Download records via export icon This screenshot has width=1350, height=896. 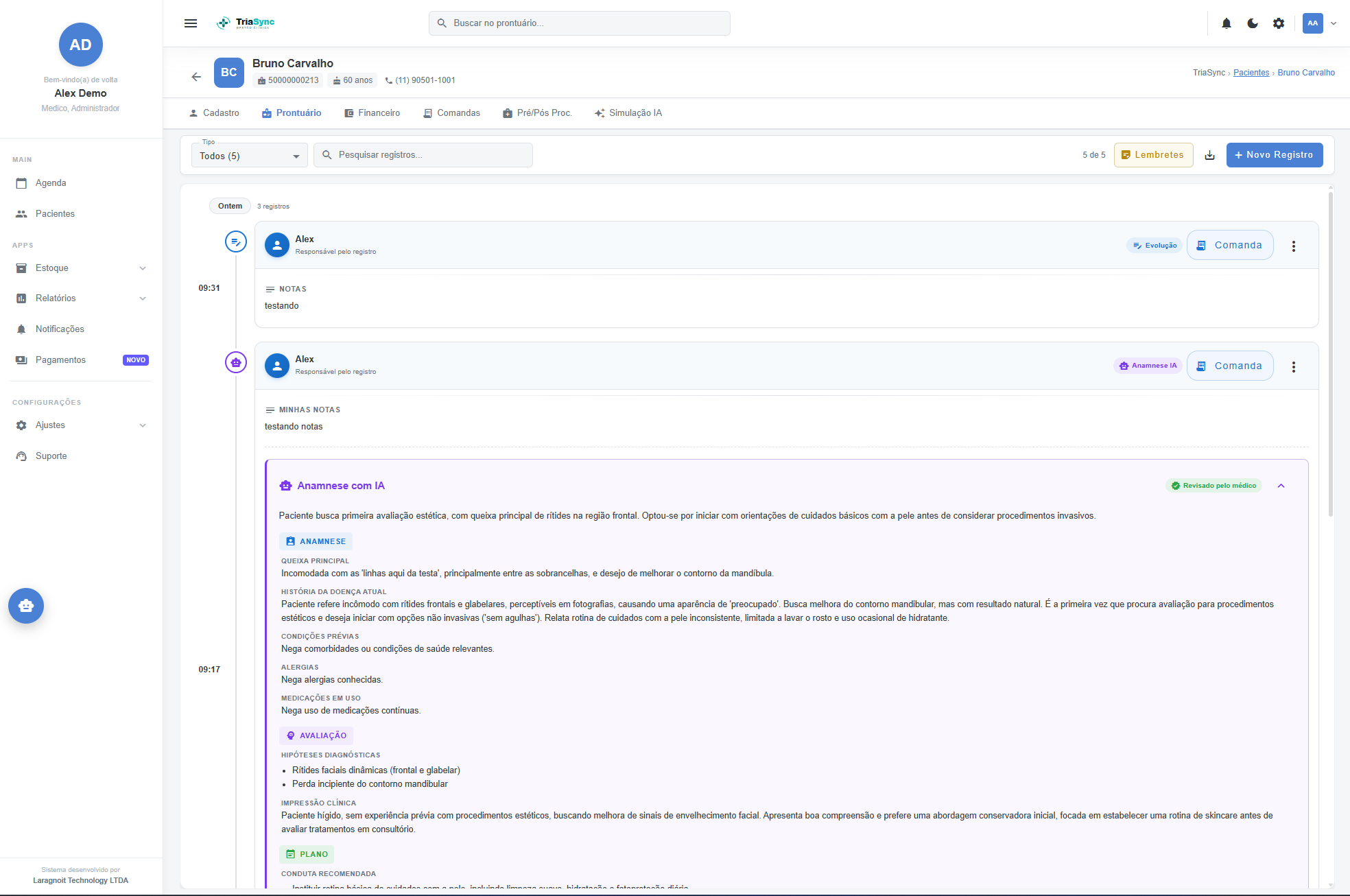click(1210, 155)
